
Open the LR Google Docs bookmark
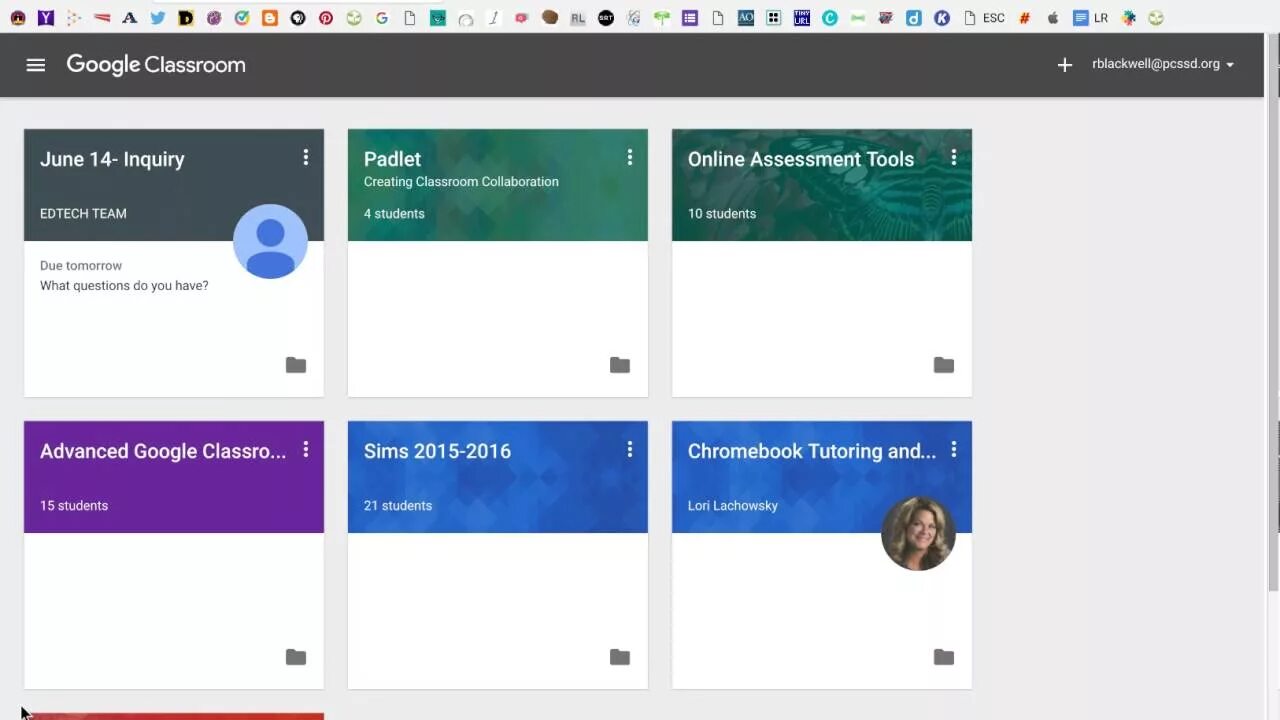[x=1090, y=17]
